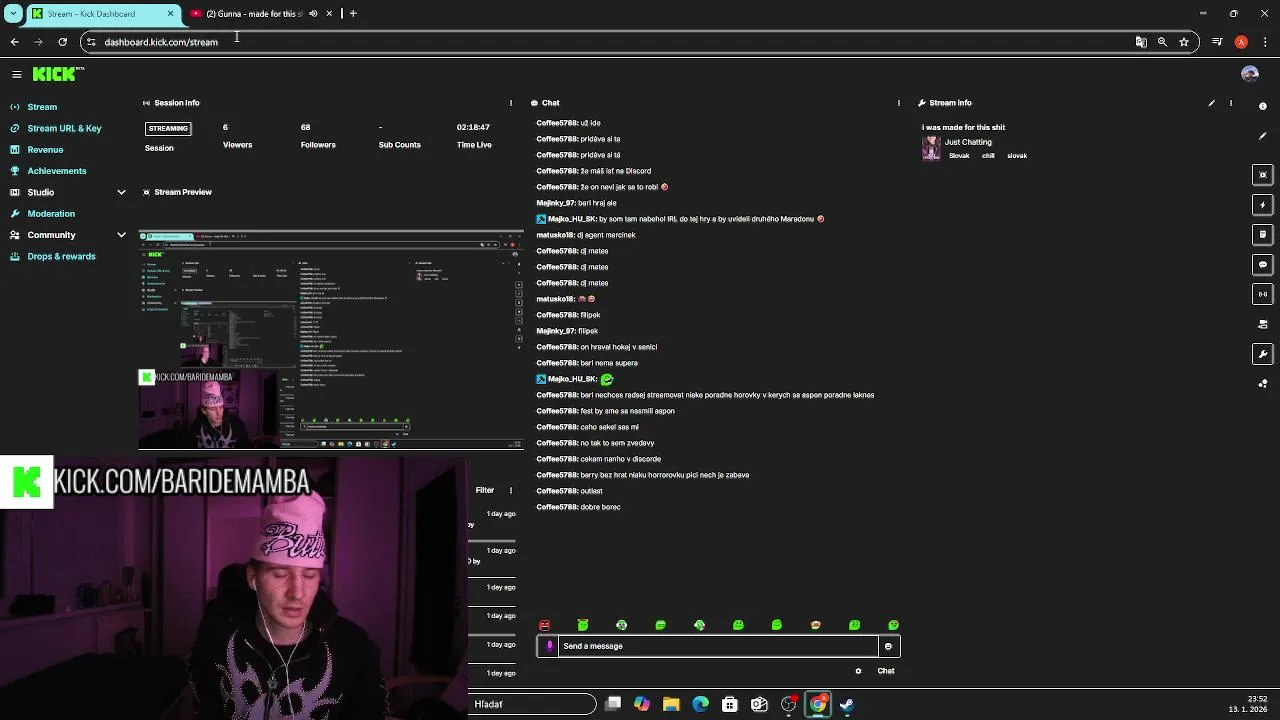Open the Chrome profile avatar
Viewport: 1280px width, 720px height.
coord(1241,42)
